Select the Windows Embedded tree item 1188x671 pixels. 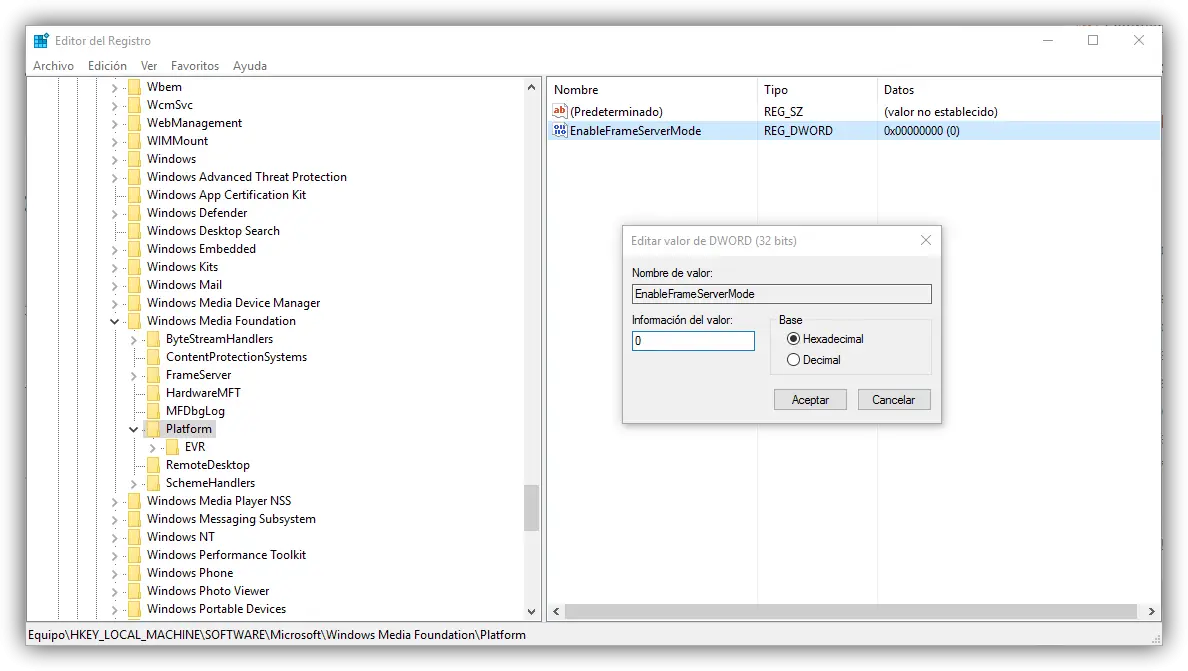[202, 248]
